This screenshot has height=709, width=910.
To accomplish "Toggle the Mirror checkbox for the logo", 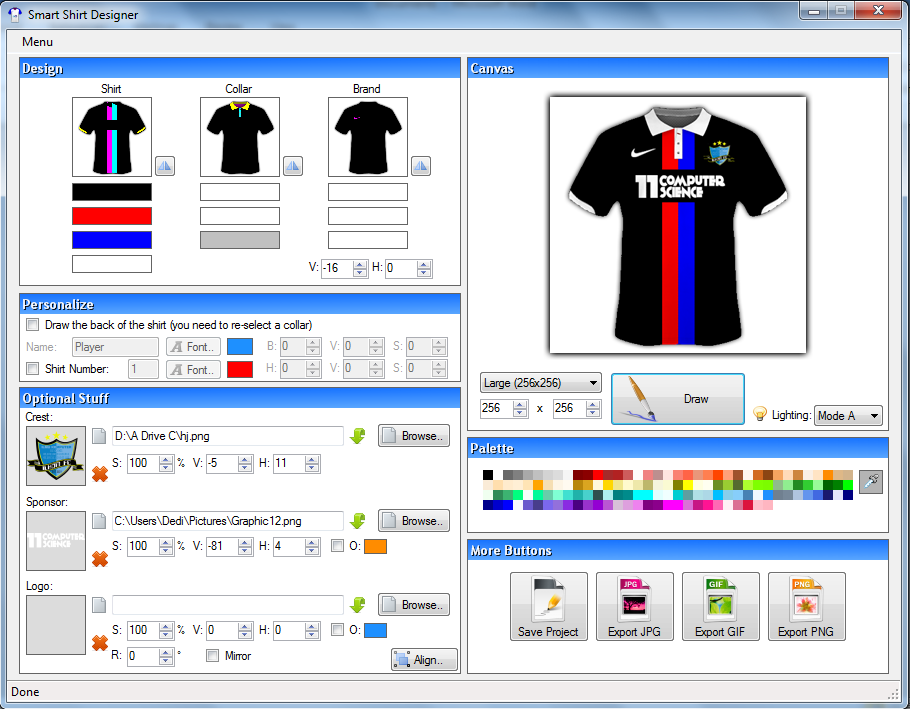I will (213, 655).
